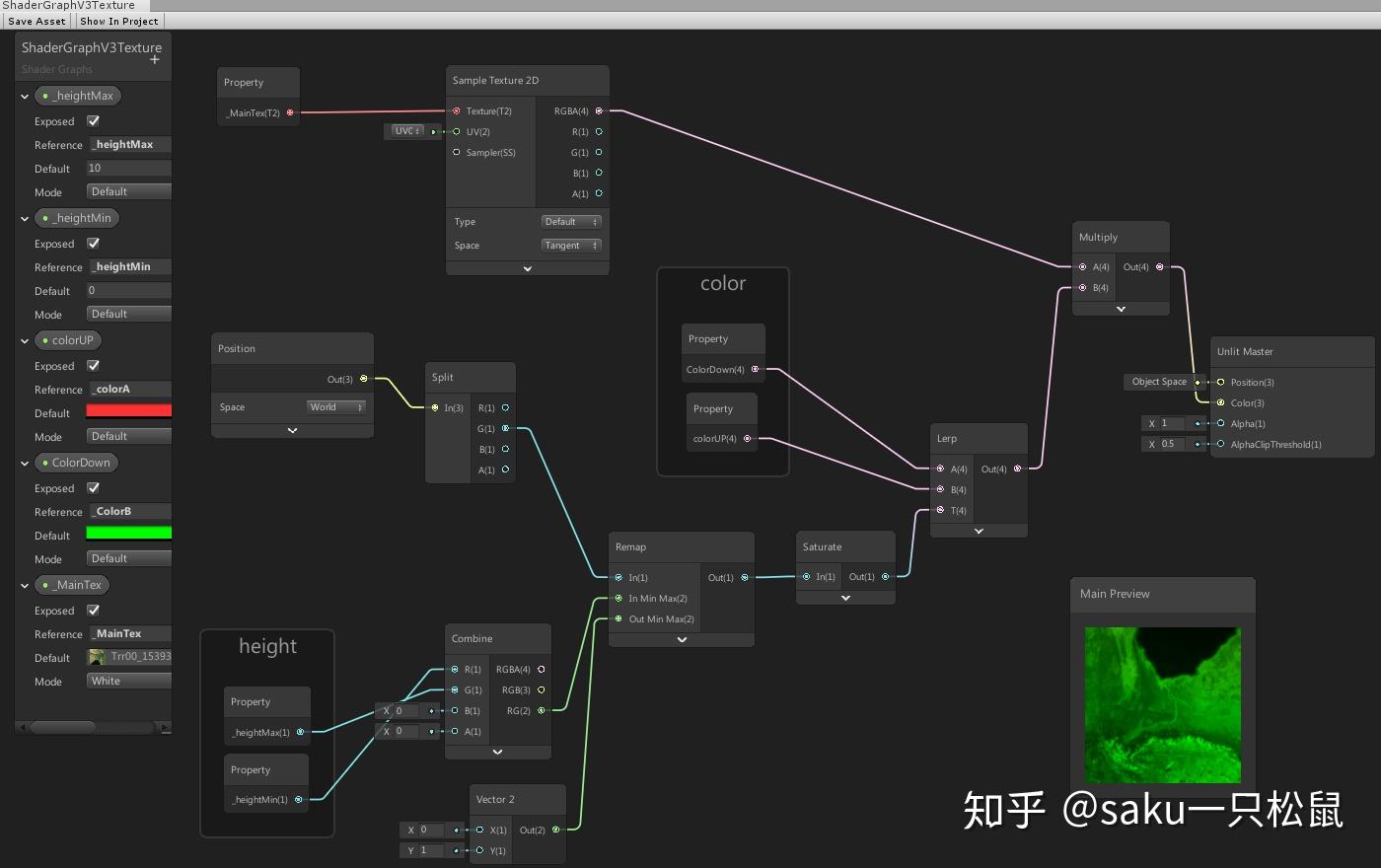
Task: Open _MainTex Mode dropdown showing White
Action: (x=129, y=682)
